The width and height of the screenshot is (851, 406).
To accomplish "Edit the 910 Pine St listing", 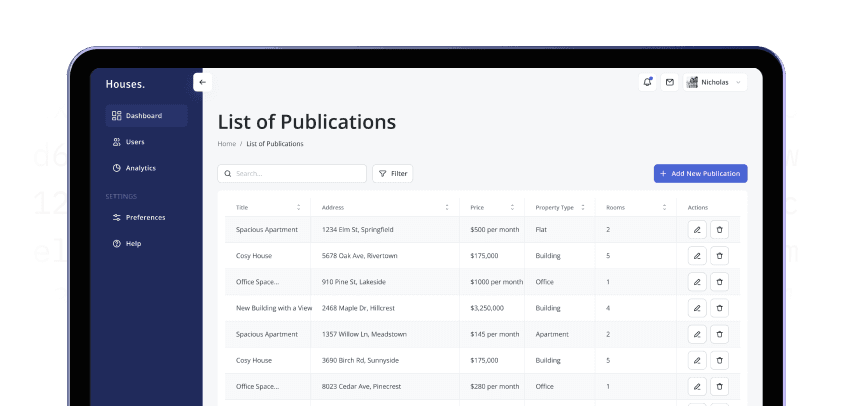I will [x=697, y=282].
